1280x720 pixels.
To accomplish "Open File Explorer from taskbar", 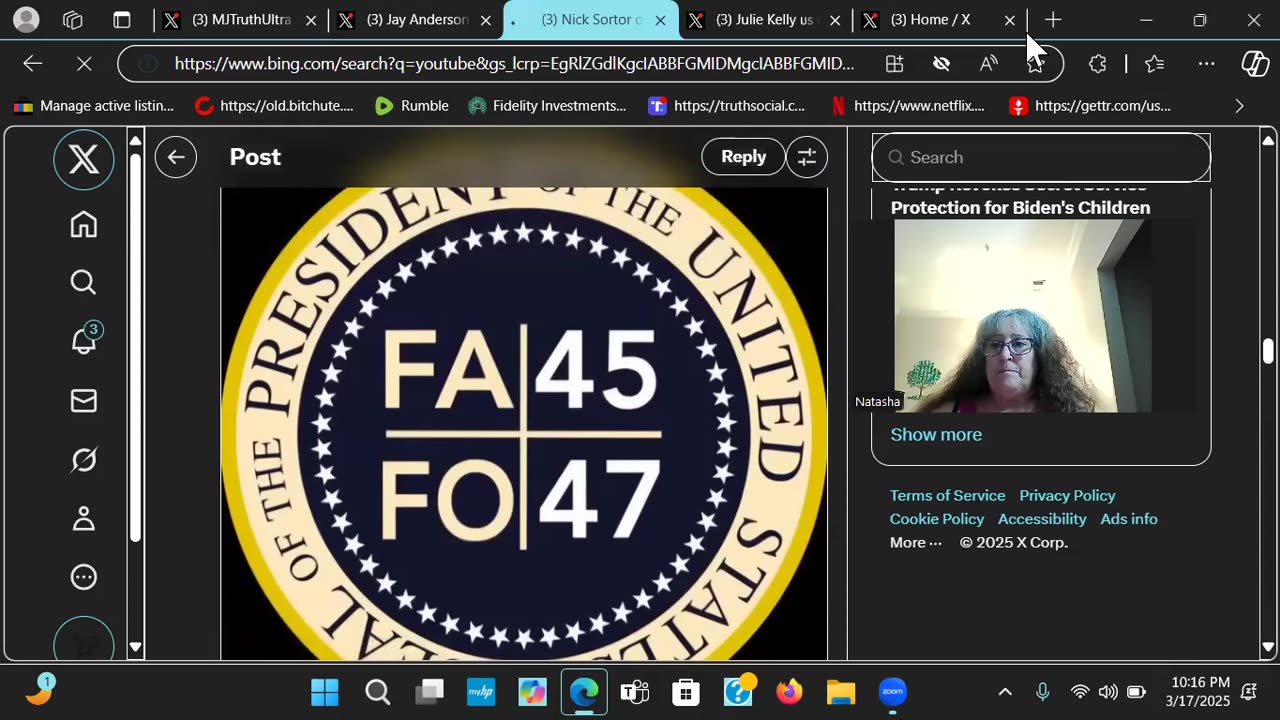I will tap(841, 692).
